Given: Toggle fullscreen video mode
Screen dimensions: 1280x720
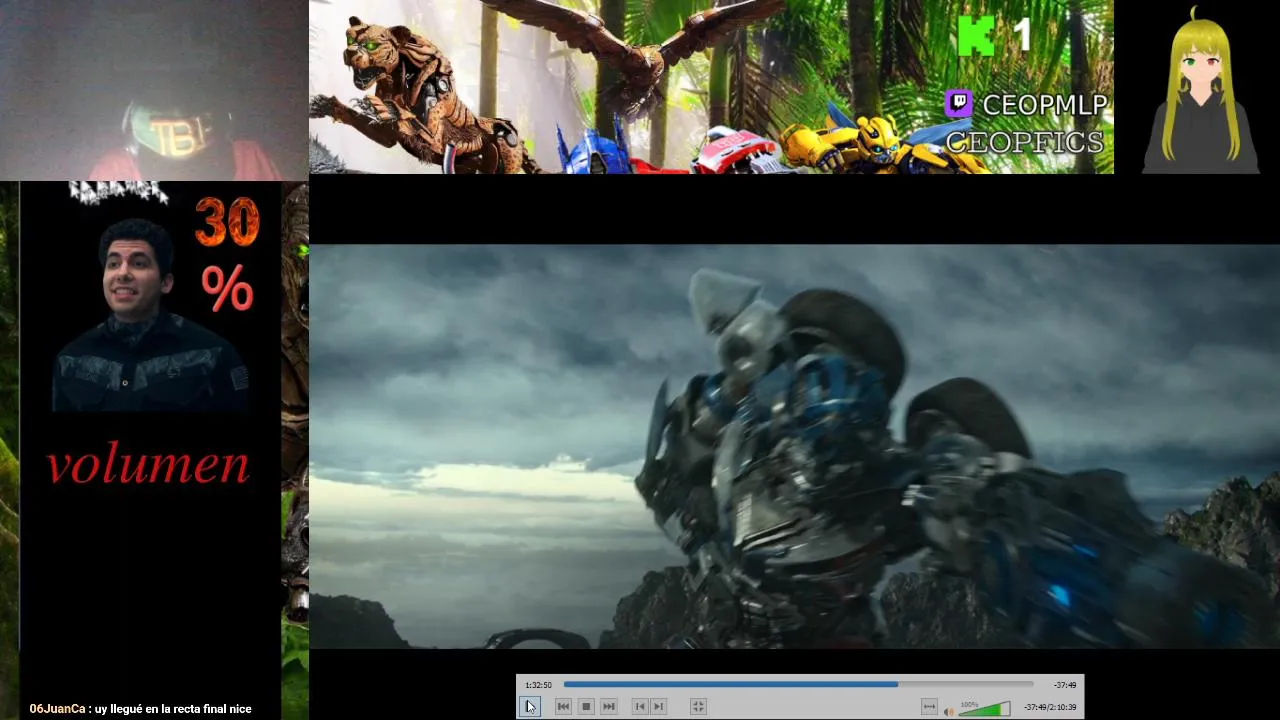Looking at the screenshot, I should pyautogui.click(x=698, y=707).
